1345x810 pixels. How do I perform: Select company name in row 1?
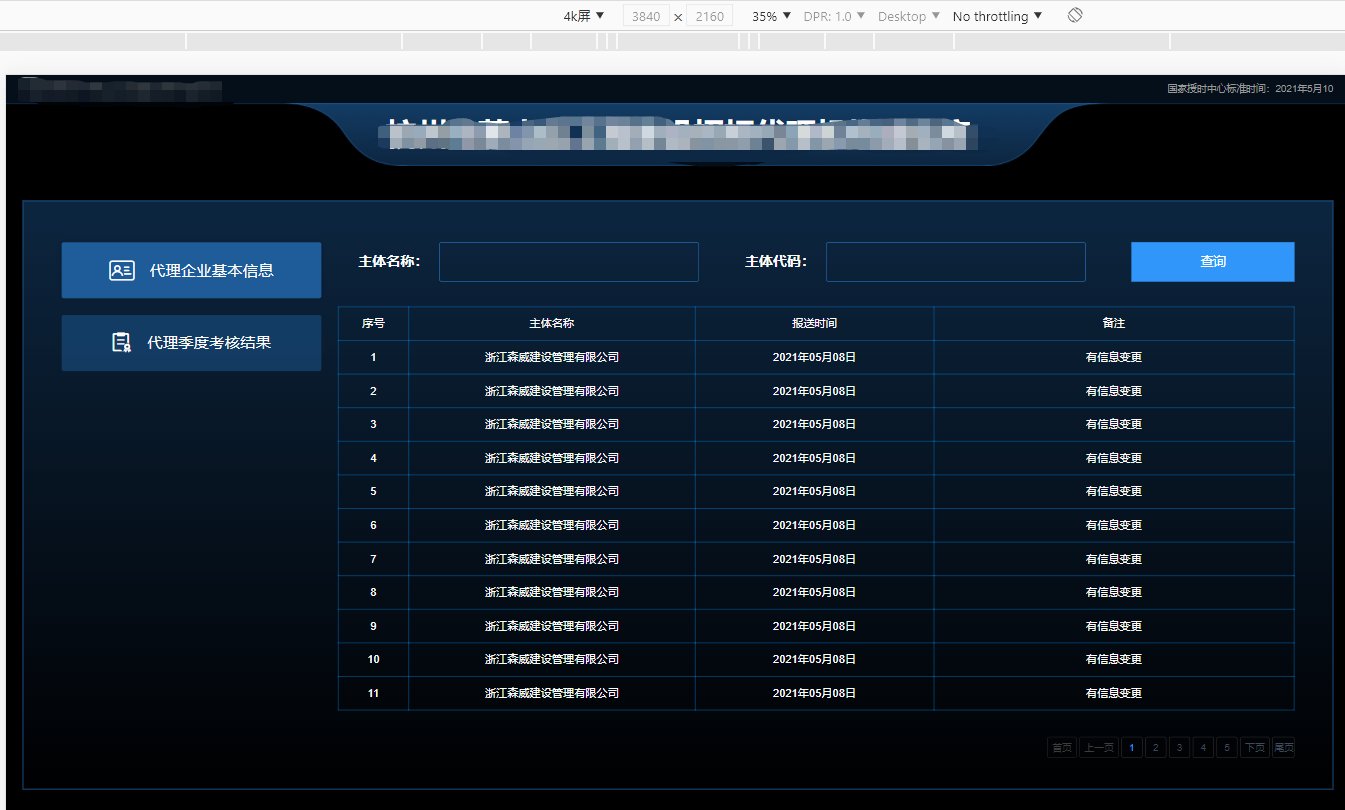coord(552,357)
